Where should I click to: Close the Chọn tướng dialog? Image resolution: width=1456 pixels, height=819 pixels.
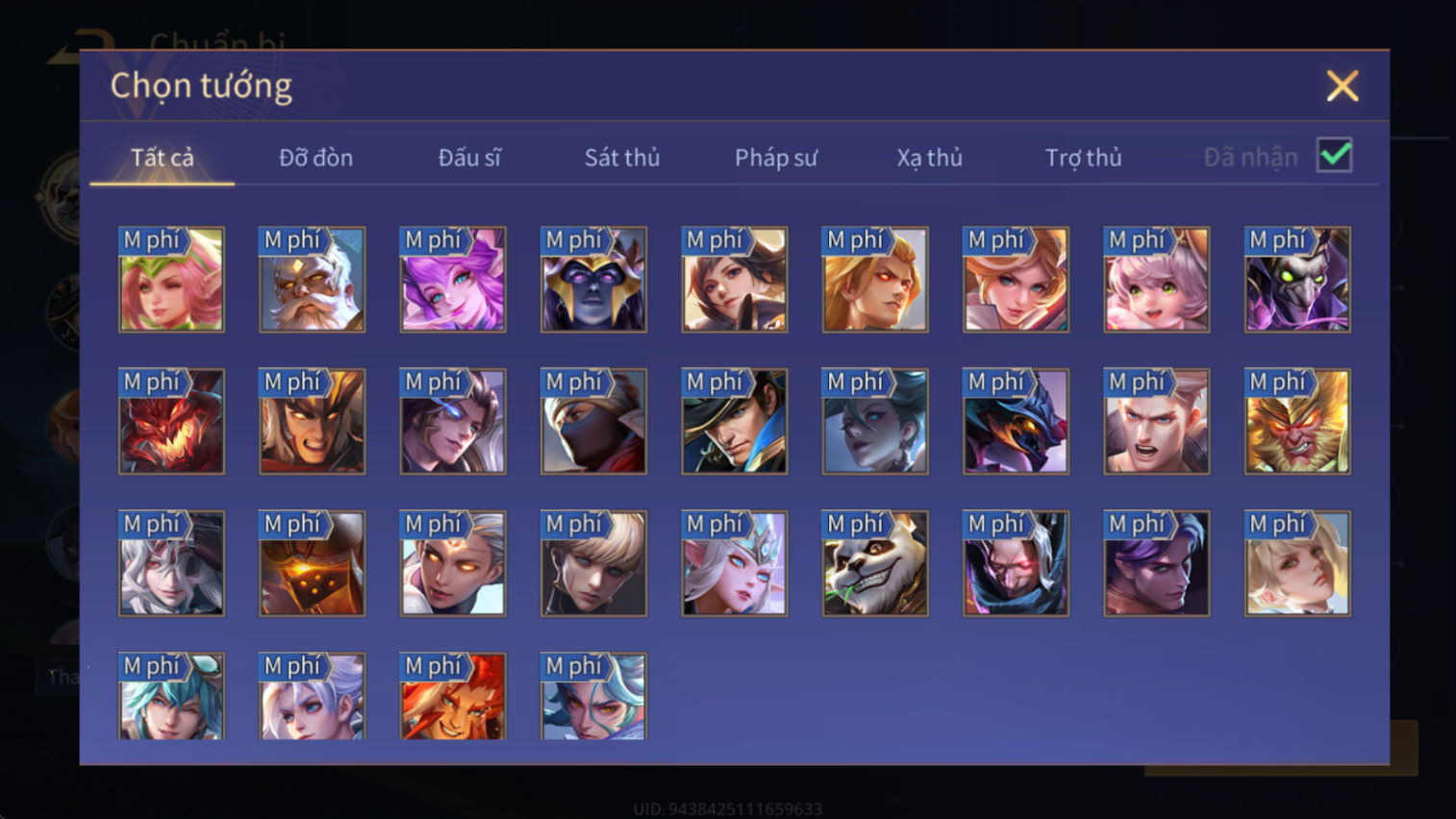click(1343, 87)
